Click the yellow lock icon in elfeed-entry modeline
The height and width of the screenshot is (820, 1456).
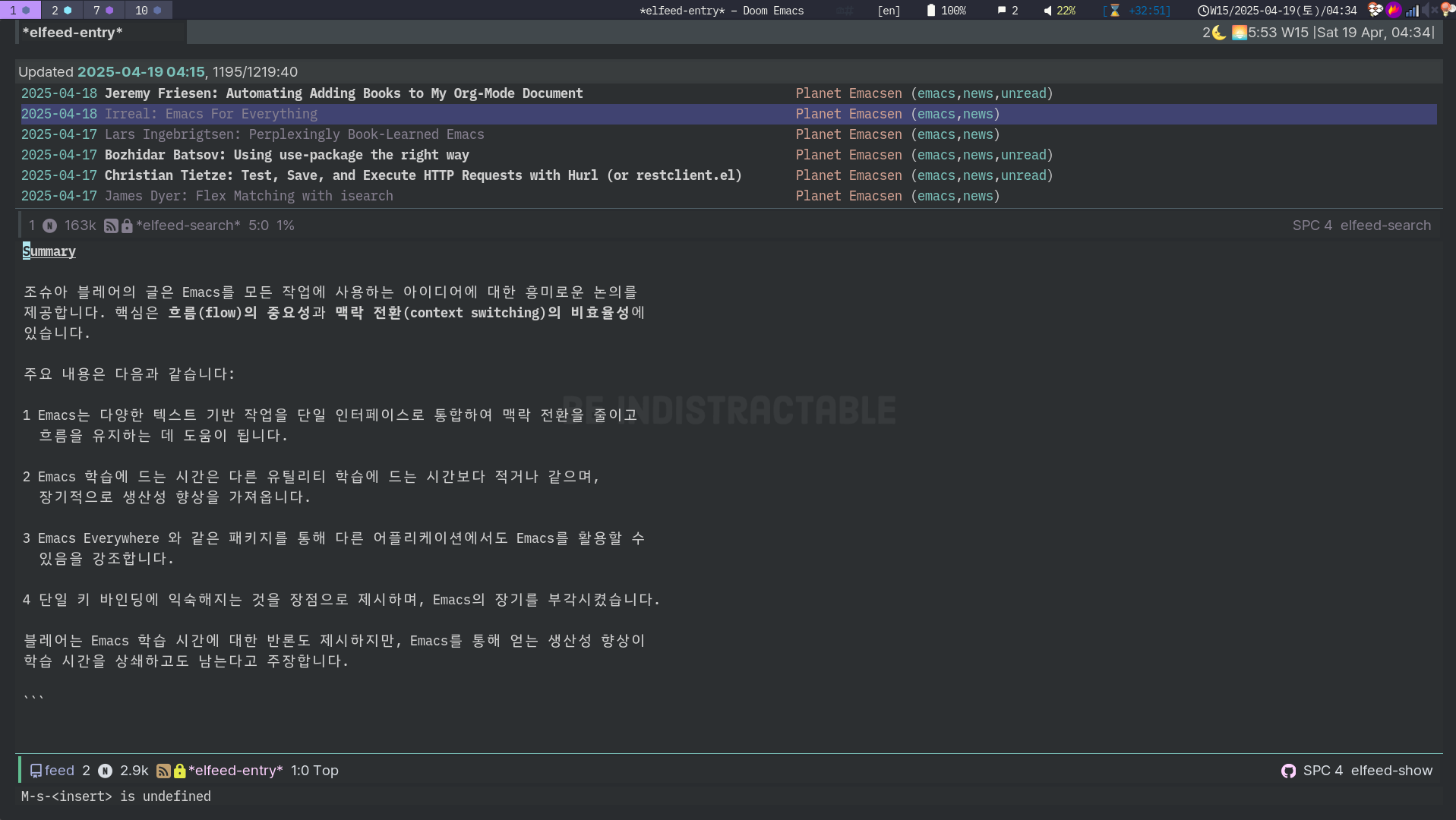pyautogui.click(x=180, y=771)
